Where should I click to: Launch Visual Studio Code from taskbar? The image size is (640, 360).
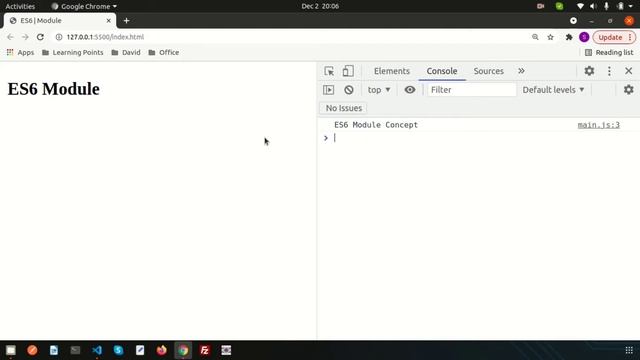coord(97,350)
